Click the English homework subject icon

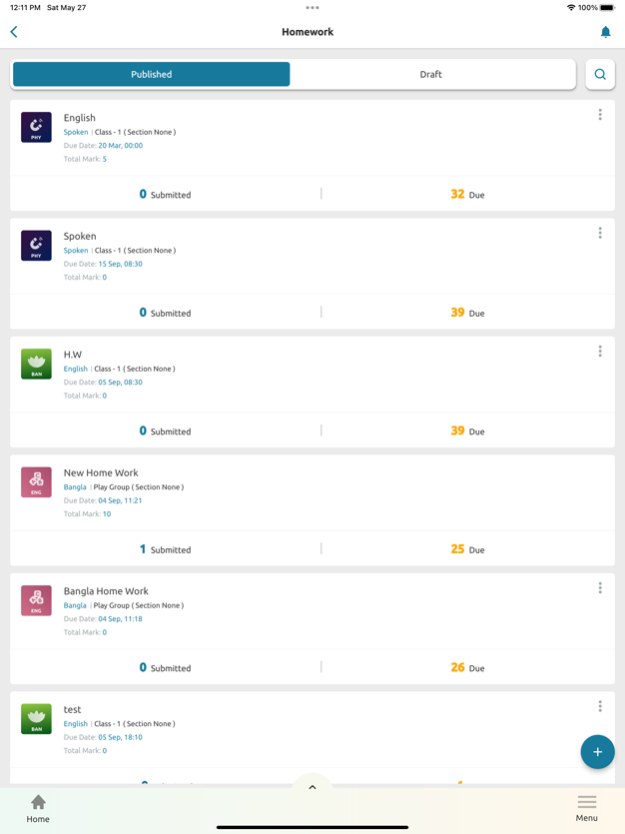pos(36,127)
